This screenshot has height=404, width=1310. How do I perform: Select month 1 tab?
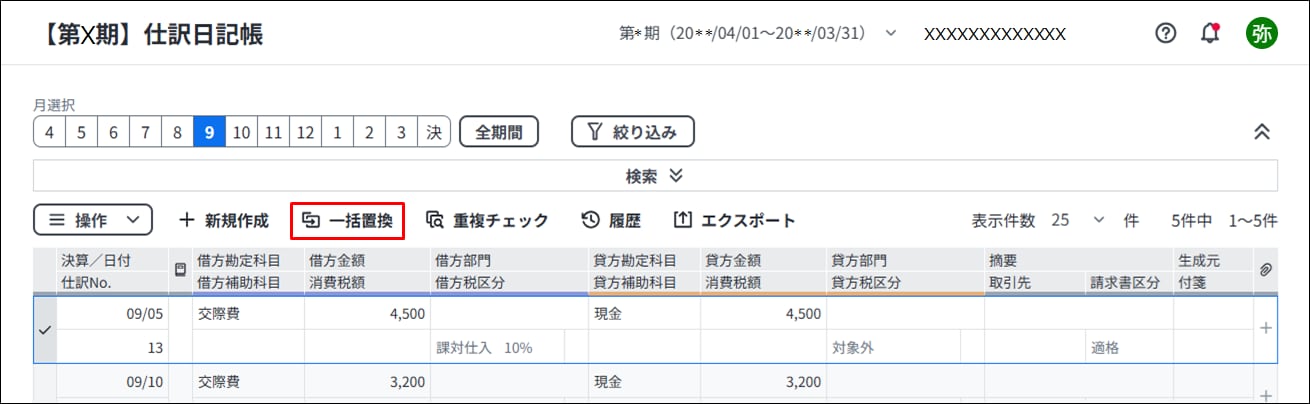coord(337,131)
